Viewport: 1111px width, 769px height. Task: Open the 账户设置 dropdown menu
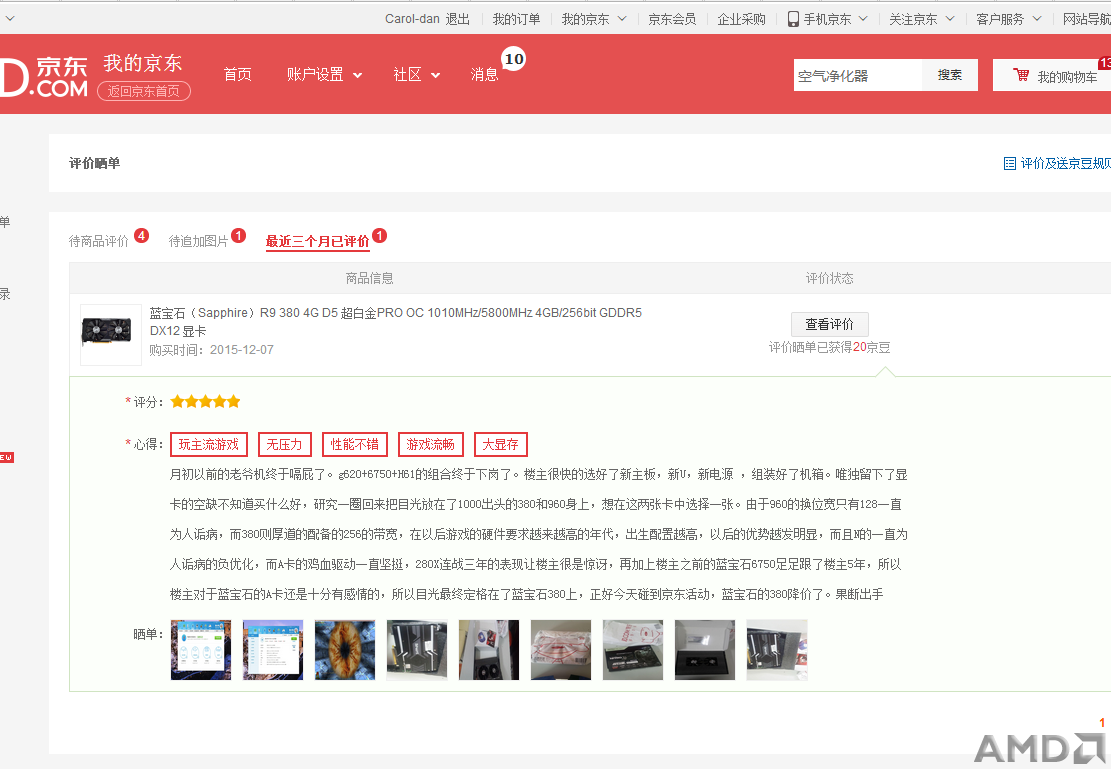tap(325, 74)
